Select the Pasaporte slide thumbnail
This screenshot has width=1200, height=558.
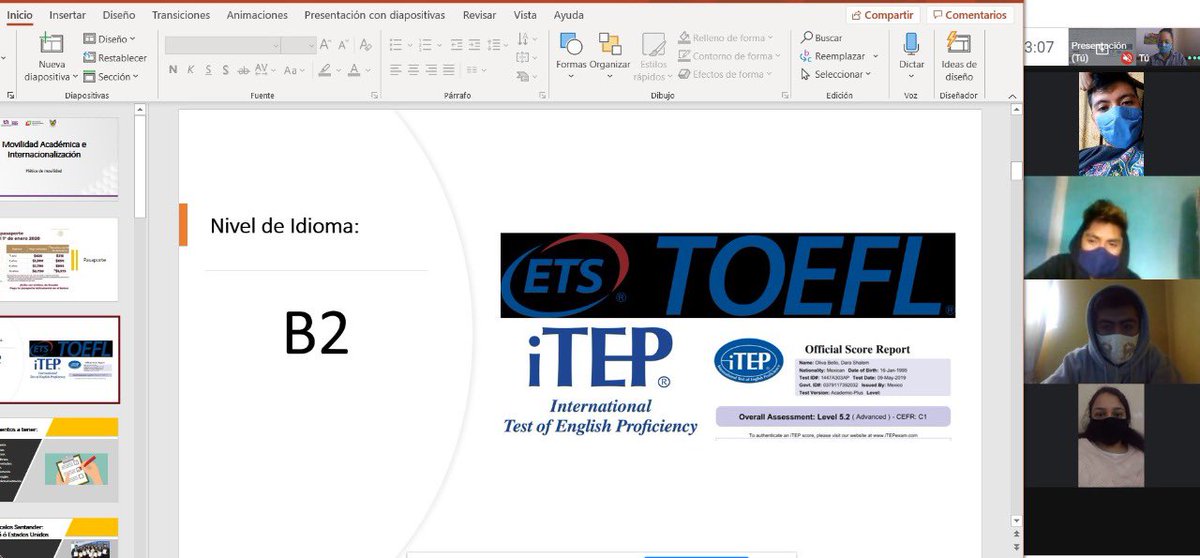58,259
